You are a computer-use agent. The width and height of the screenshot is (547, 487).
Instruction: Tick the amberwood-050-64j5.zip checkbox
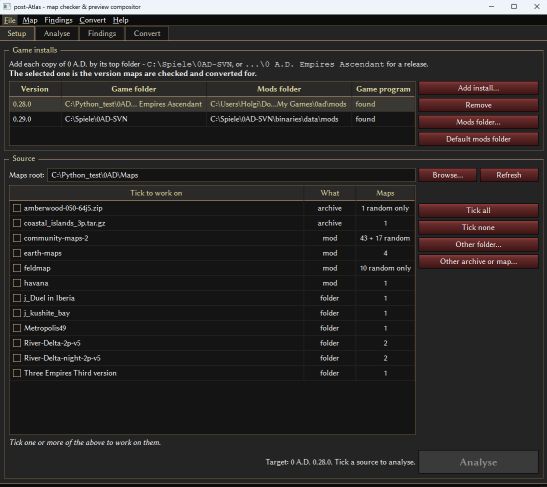[17, 208]
